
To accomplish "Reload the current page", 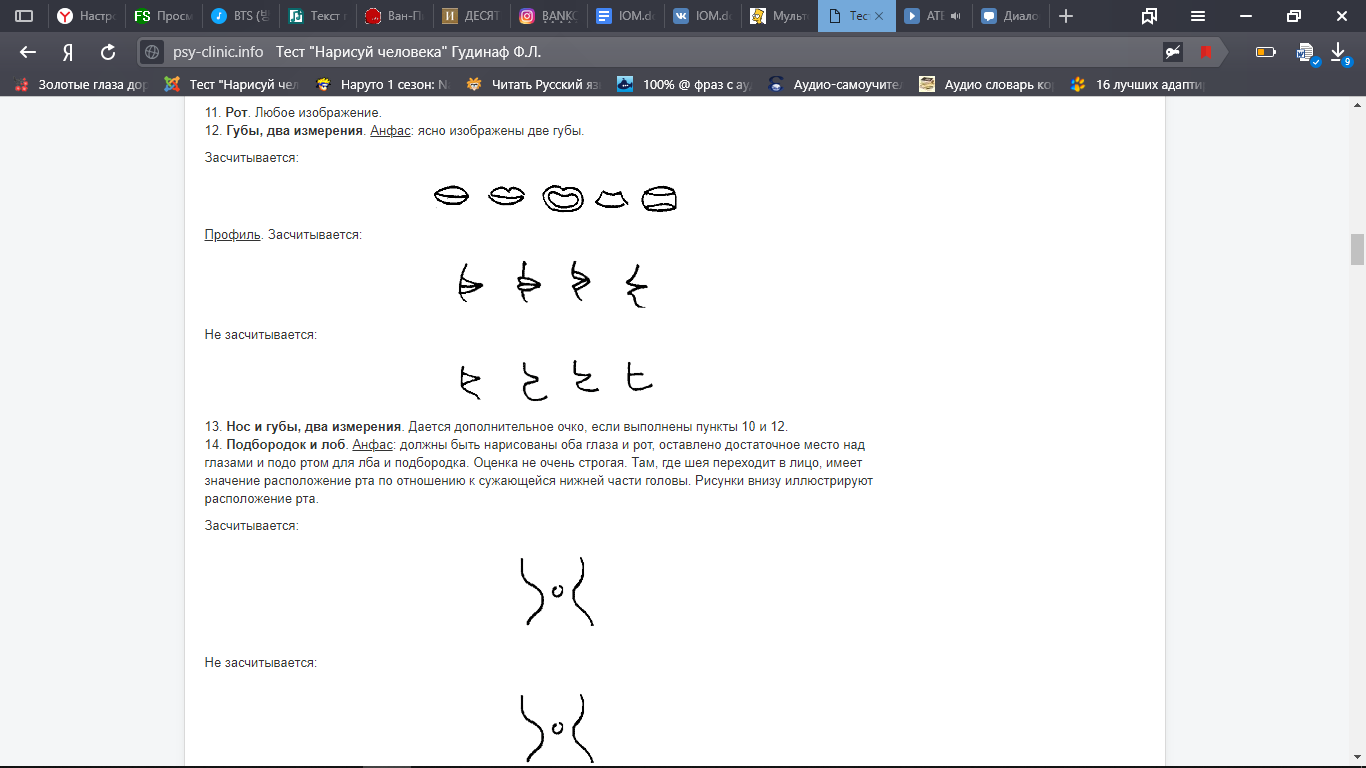I will [x=108, y=52].
